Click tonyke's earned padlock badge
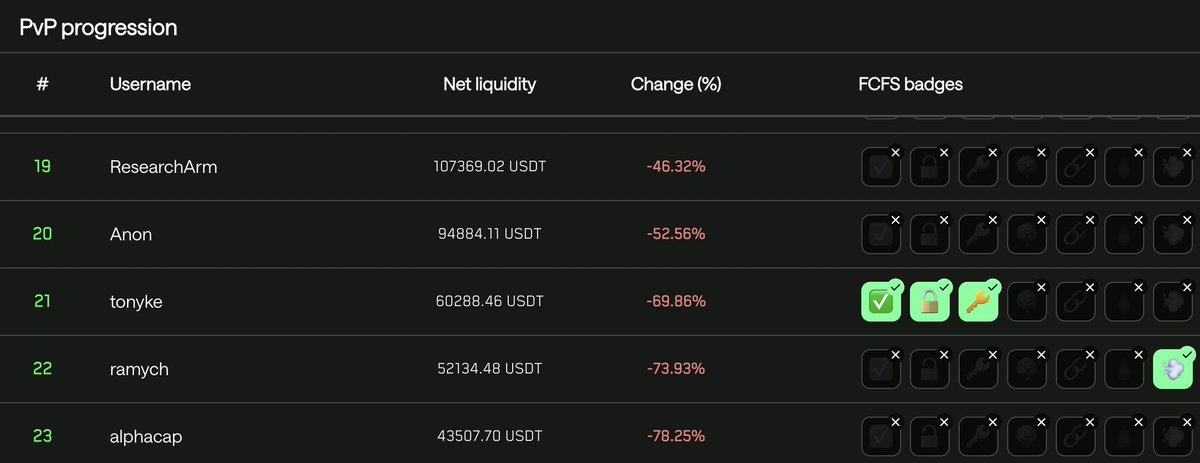Screen dimensions: 1200x463 930,301
